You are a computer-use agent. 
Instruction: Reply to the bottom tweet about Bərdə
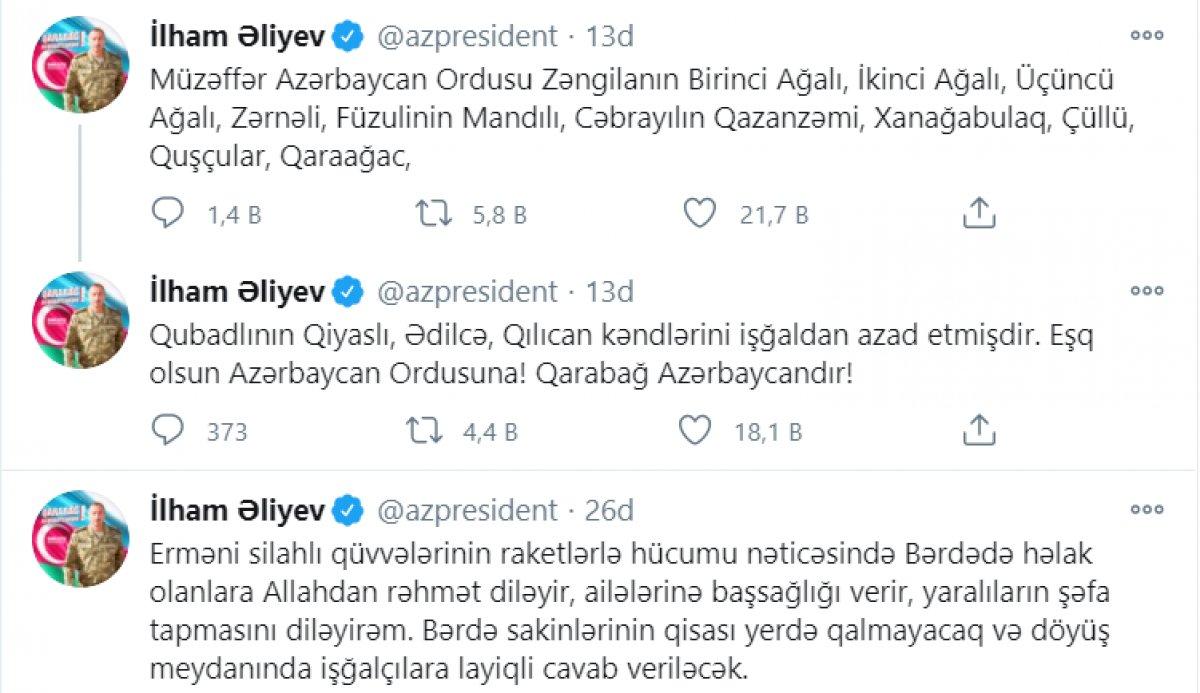pyautogui.click(x=169, y=690)
